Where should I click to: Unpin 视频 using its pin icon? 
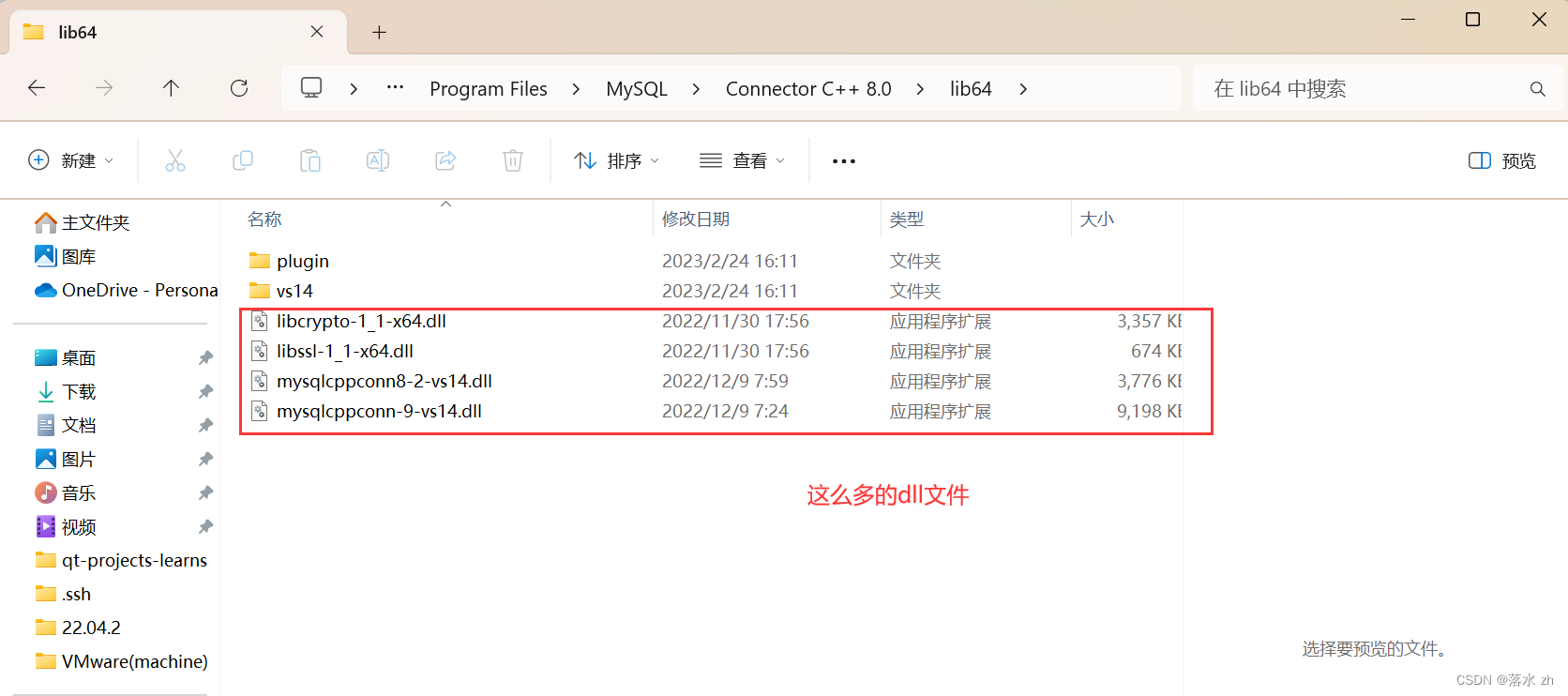pyautogui.click(x=205, y=526)
